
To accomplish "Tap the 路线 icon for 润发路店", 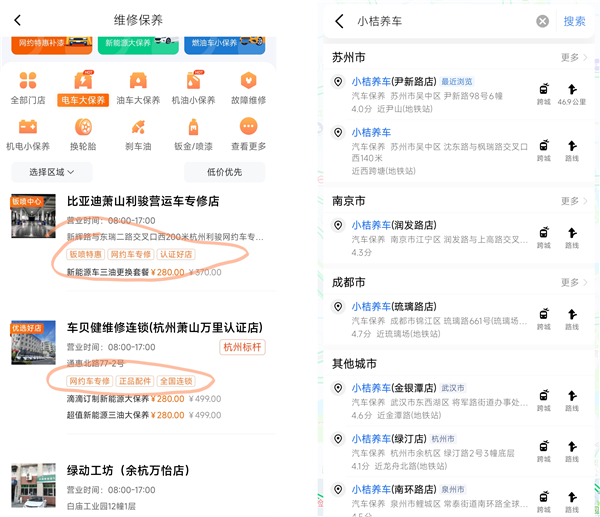I will tap(572, 238).
